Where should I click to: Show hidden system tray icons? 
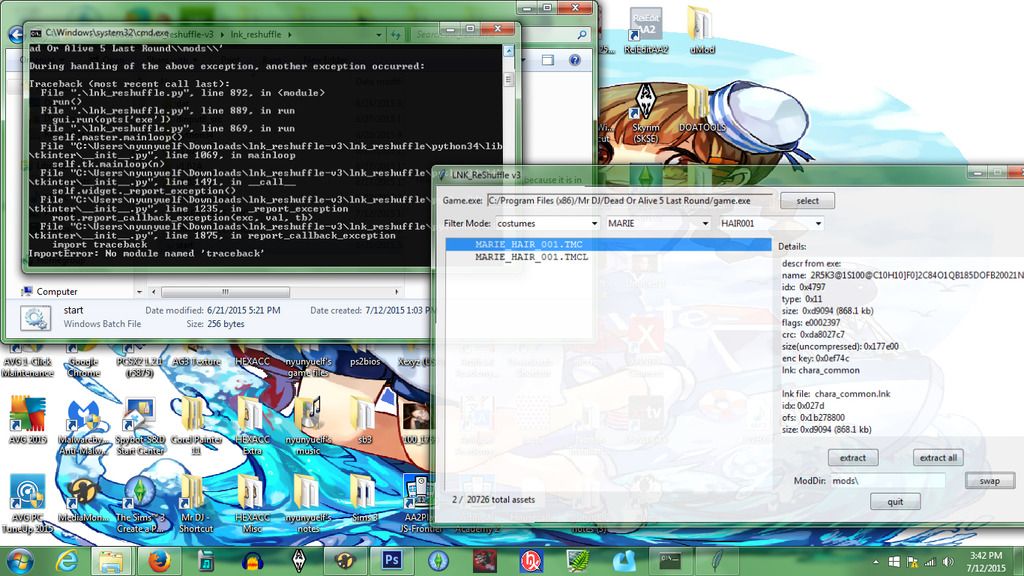pos(876,562)
